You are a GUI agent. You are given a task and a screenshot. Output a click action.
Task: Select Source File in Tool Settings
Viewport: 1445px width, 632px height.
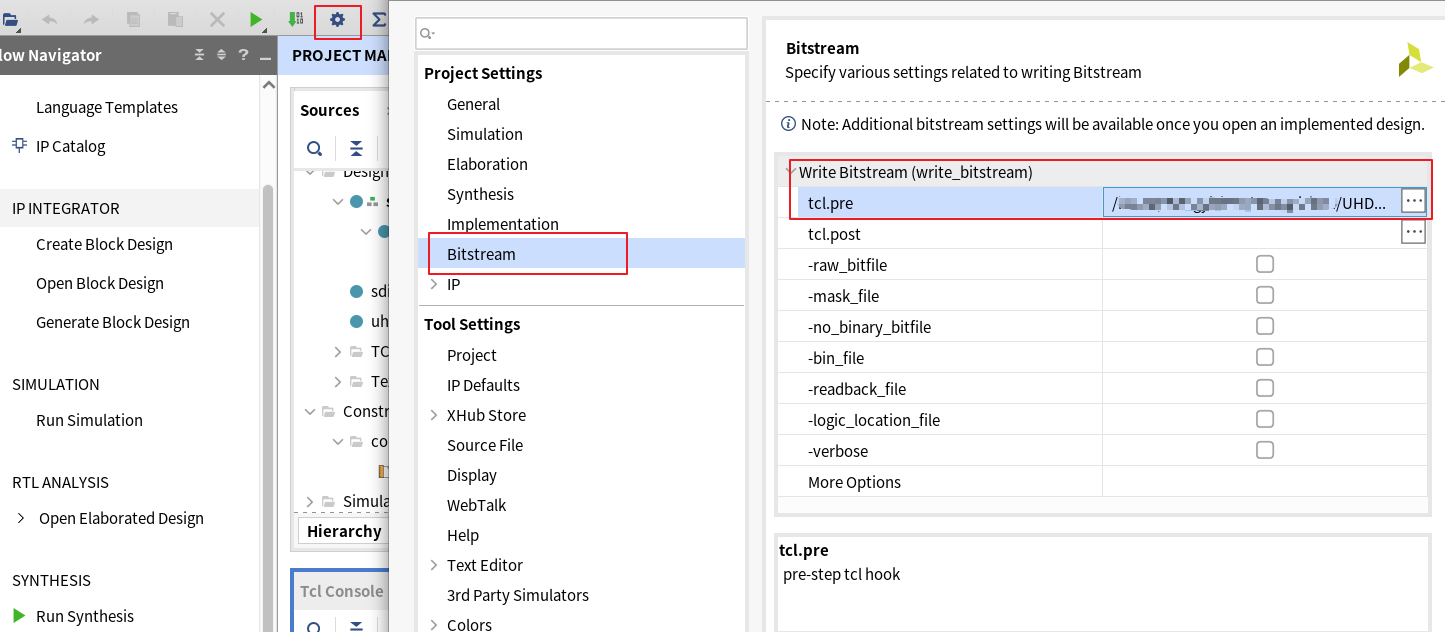[485, 445]
